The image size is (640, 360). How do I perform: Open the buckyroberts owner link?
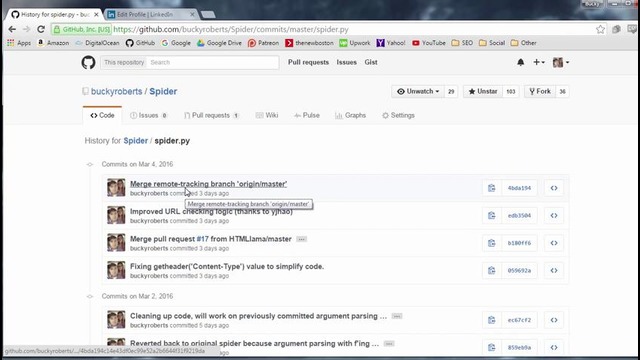click(x=116, y=91)
